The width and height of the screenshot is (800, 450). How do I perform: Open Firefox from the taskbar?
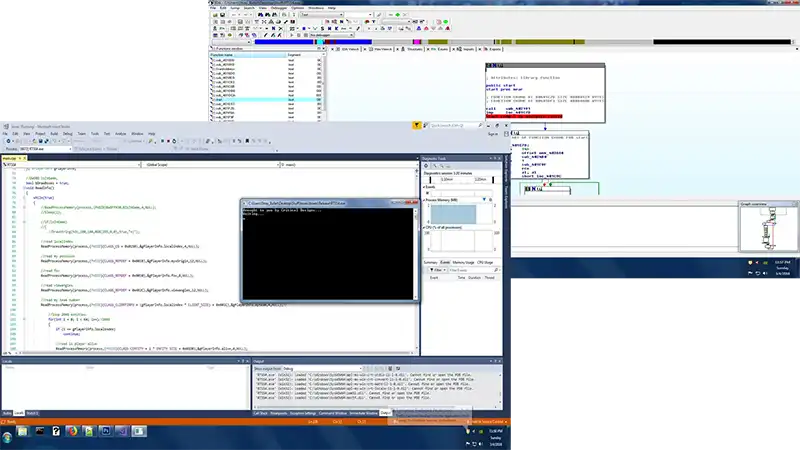point(72,431)
